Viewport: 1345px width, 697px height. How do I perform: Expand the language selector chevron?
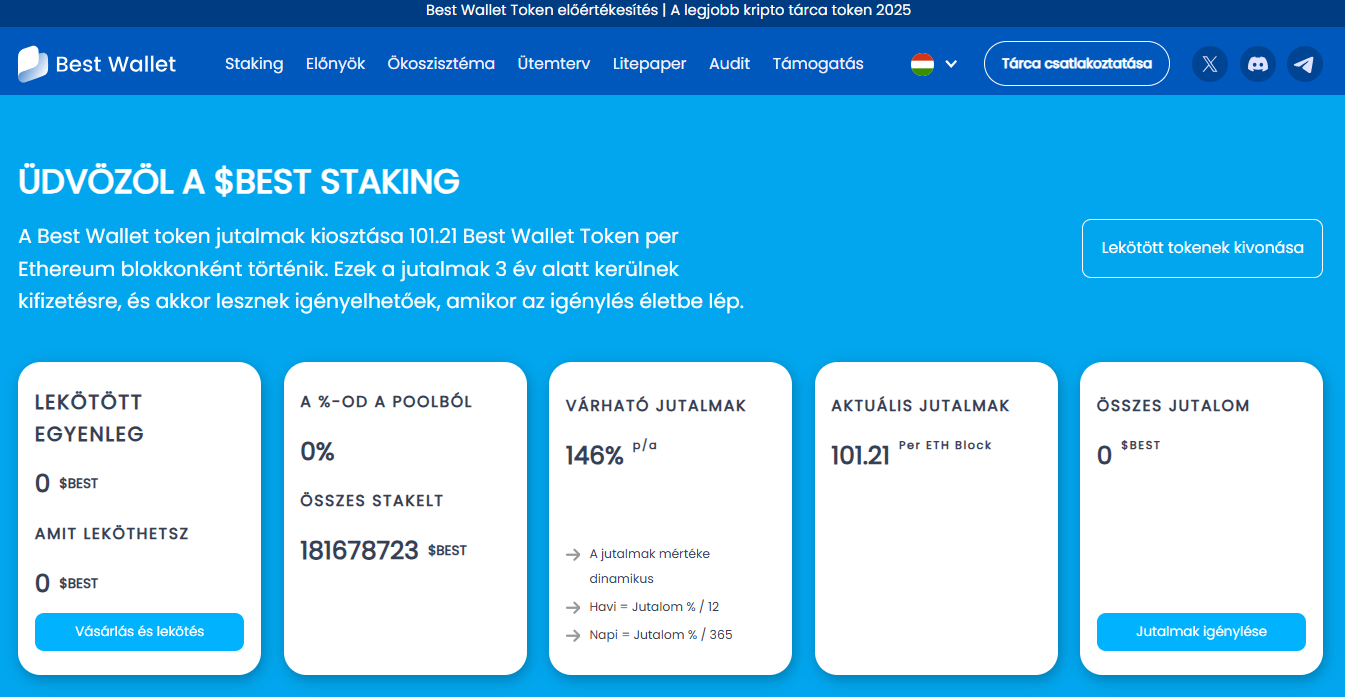pyautogui.click(x=951, y=64)
